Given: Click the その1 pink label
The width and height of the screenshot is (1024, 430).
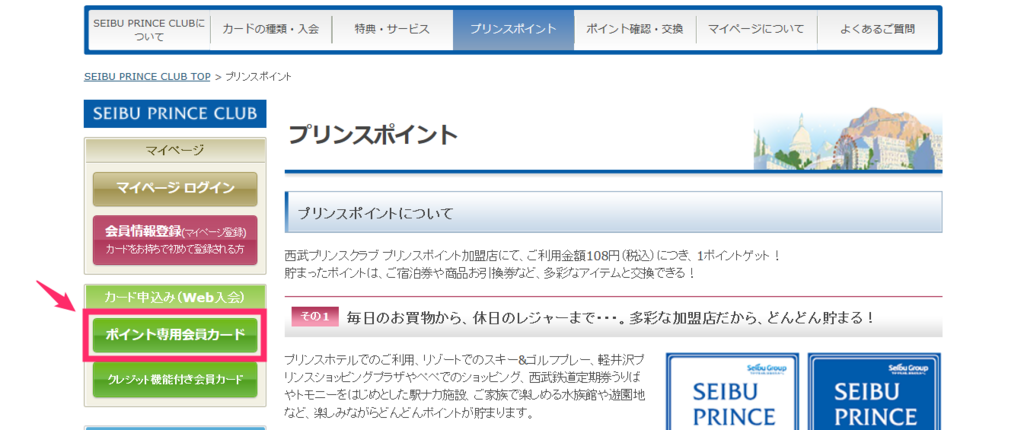Looking at the screenshot, I should tap(315, 318).
